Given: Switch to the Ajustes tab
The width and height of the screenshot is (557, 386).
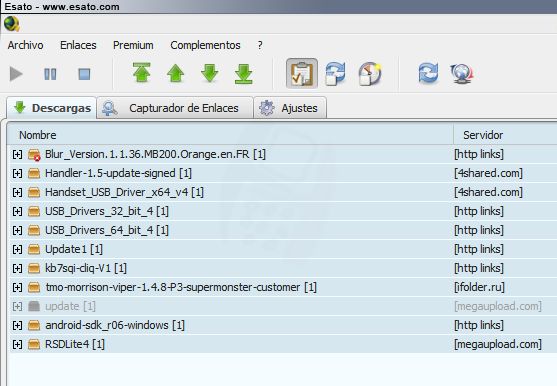Looking at the screenshot, I should 290,108.
